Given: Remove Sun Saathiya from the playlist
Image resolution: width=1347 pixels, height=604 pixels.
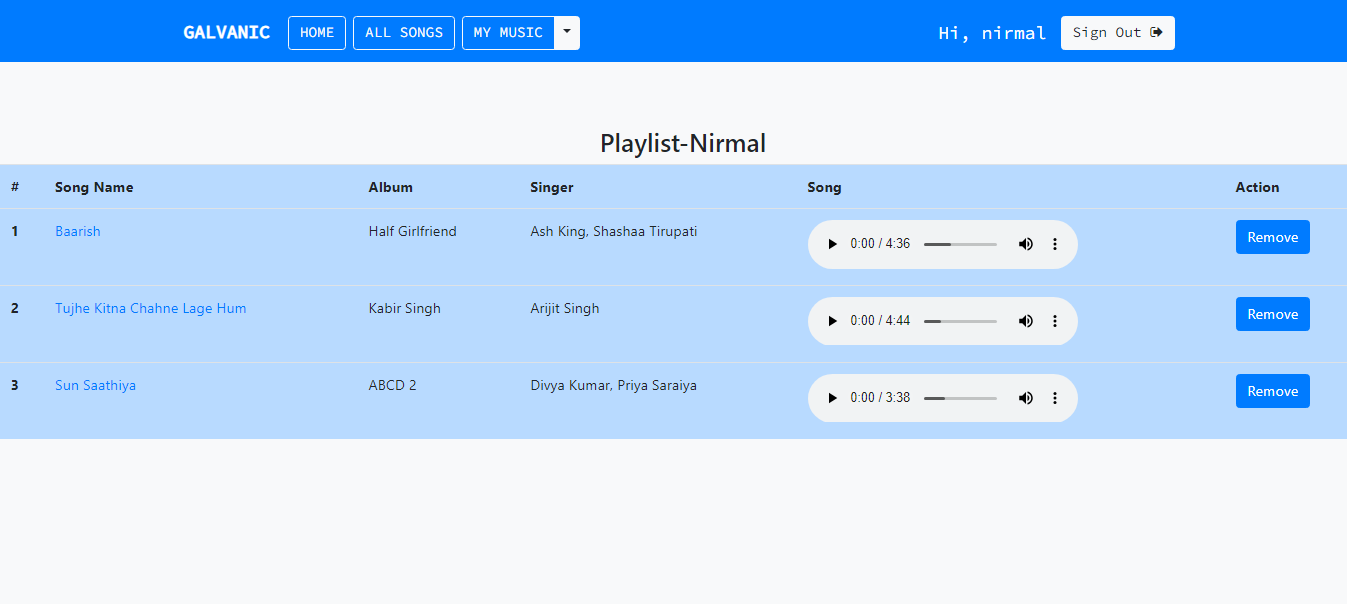Looking at the screenshot, I should click(x=1273, y=391).
